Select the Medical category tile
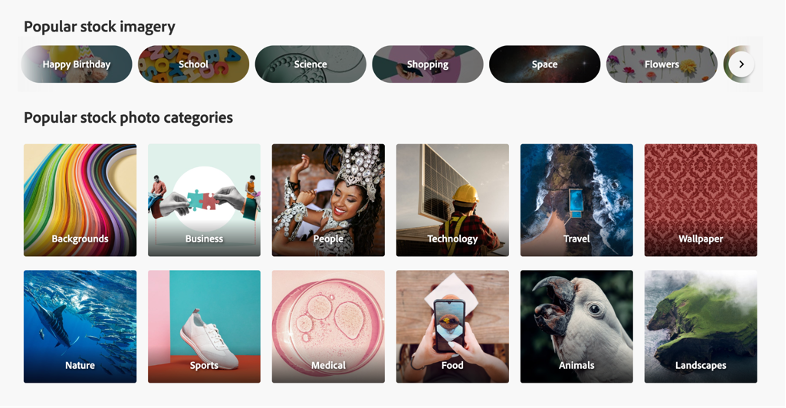Viewport: 786px width, 408px height. coord(328,327)
